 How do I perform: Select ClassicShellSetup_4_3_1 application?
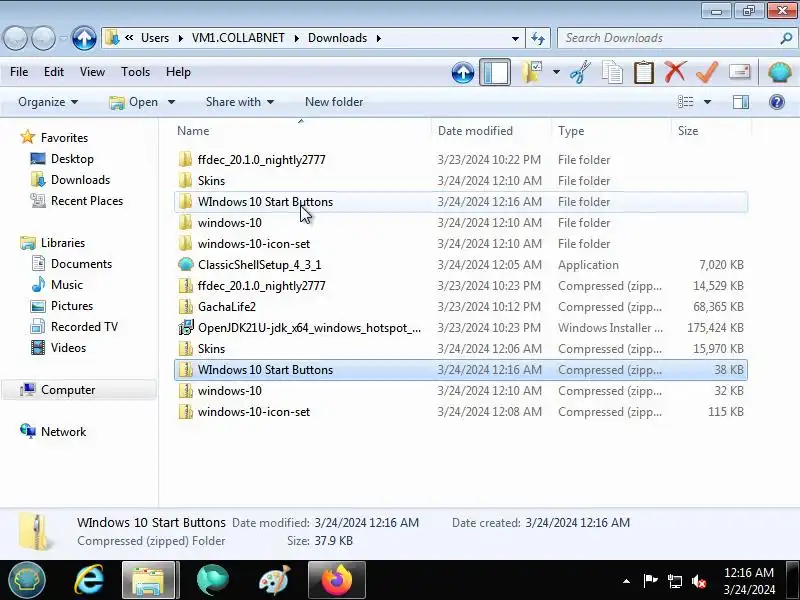[x=461, y=265]
